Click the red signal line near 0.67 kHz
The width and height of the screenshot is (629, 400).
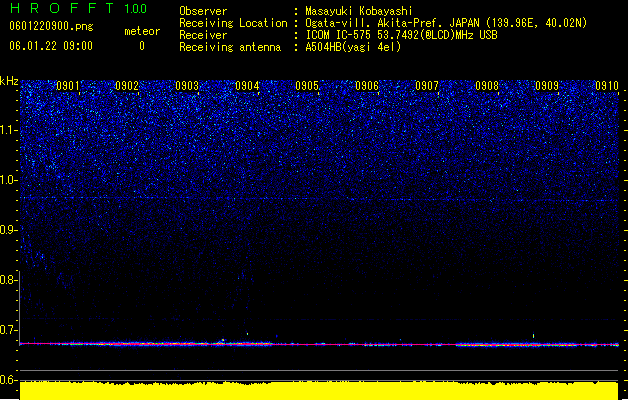(319, 344)
